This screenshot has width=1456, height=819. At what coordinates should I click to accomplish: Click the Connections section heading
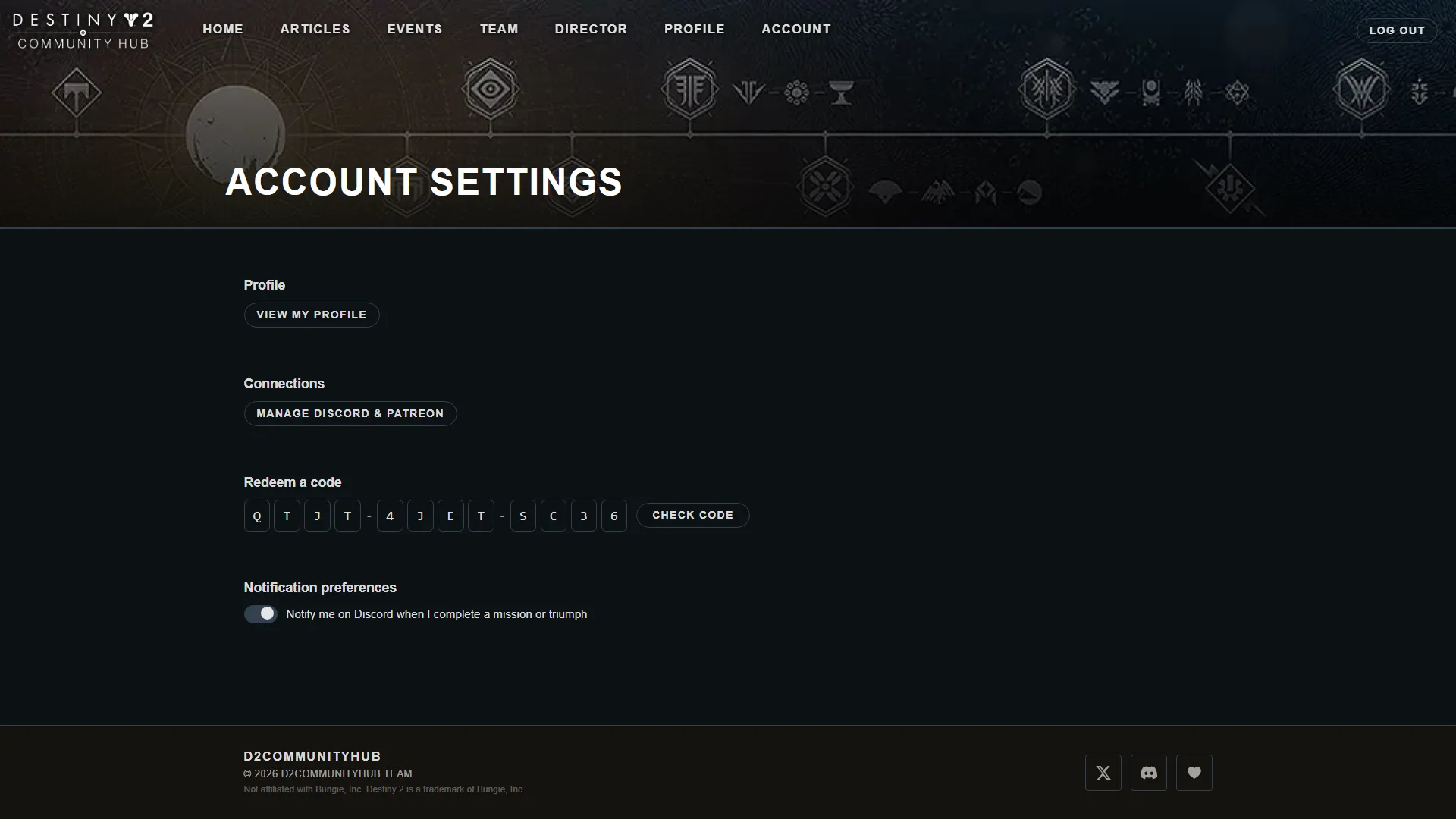[284, 384]
